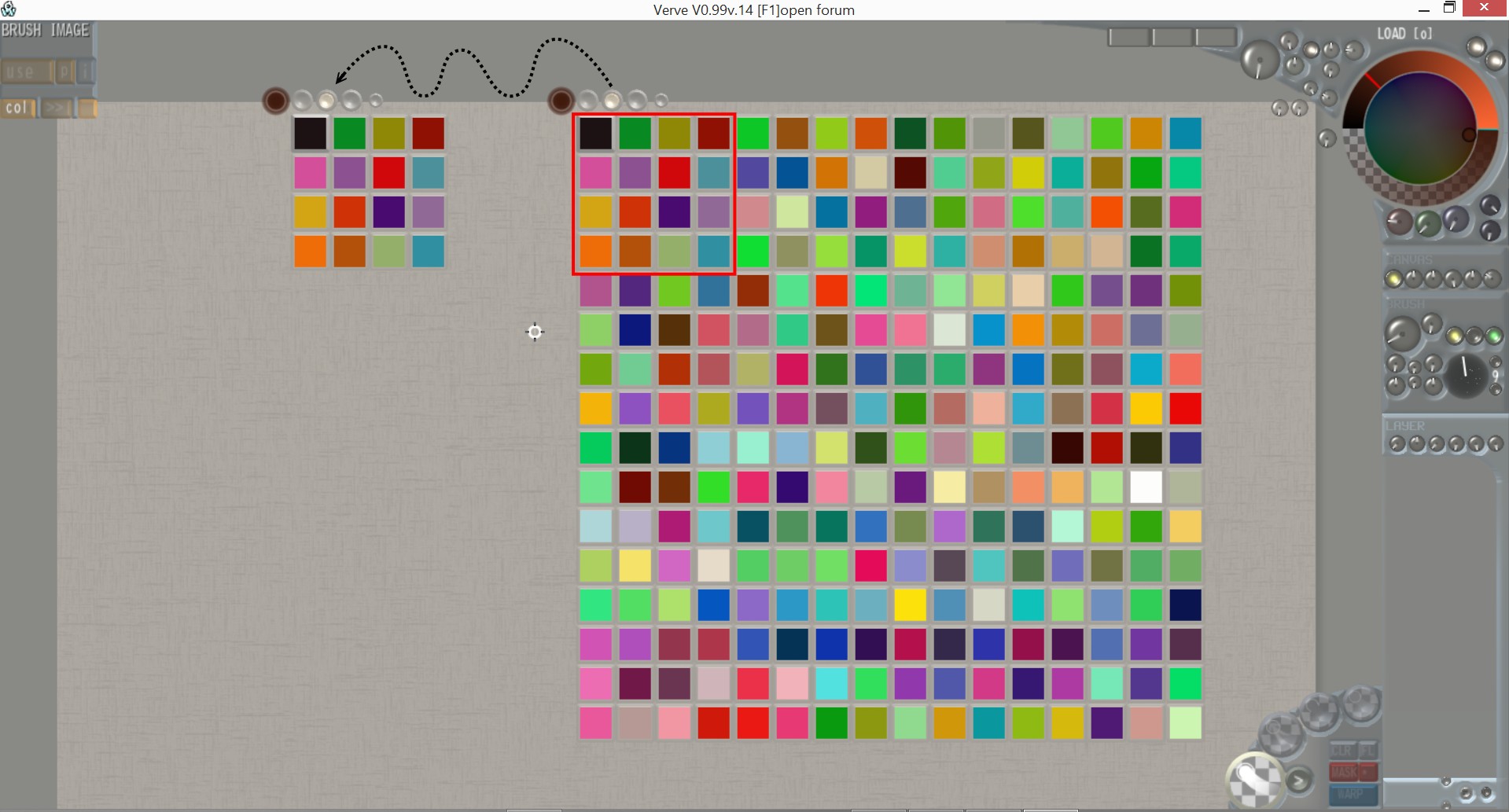This screenshot has width=1509, height=812.
Task: Expand the '>>' arrow button
Action: tap(56, 108)
